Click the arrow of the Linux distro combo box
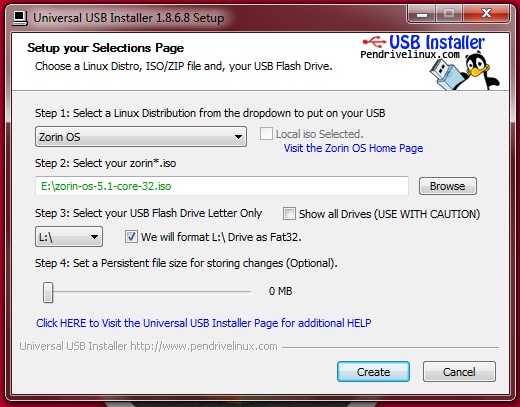Image resolution: width=520 pixels, height=407 pixels. pyautogui.click(x=238, y=137)
